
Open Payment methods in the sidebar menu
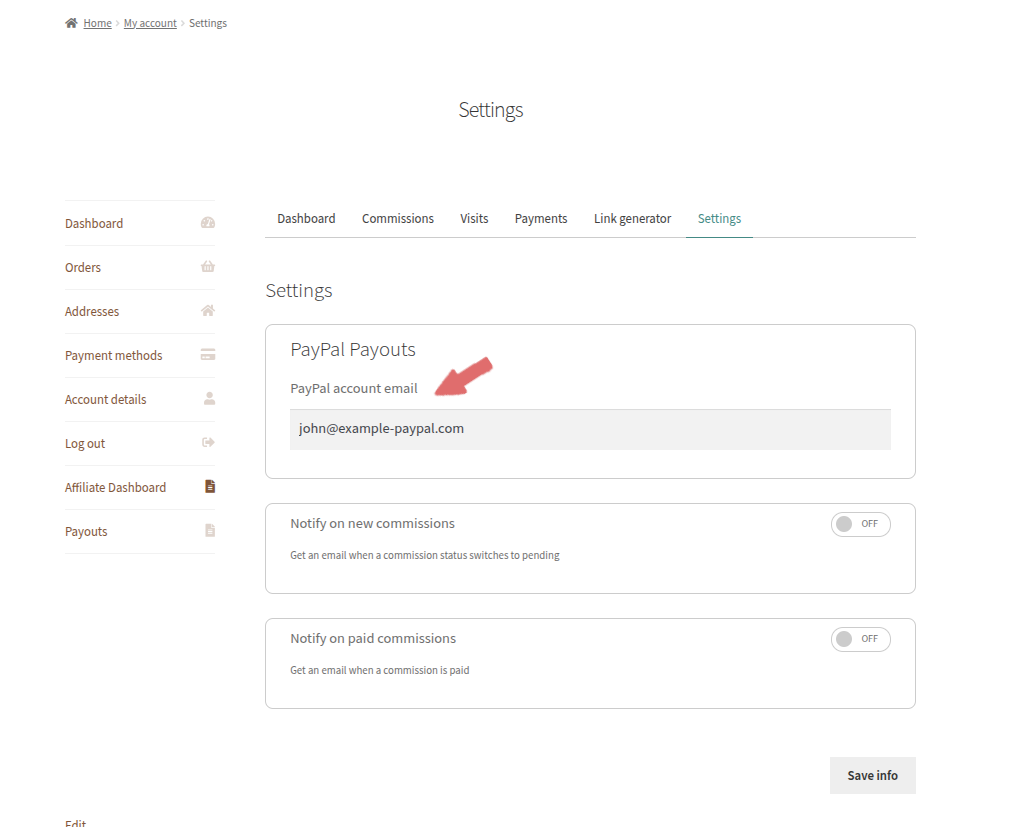tap(113, 356)
